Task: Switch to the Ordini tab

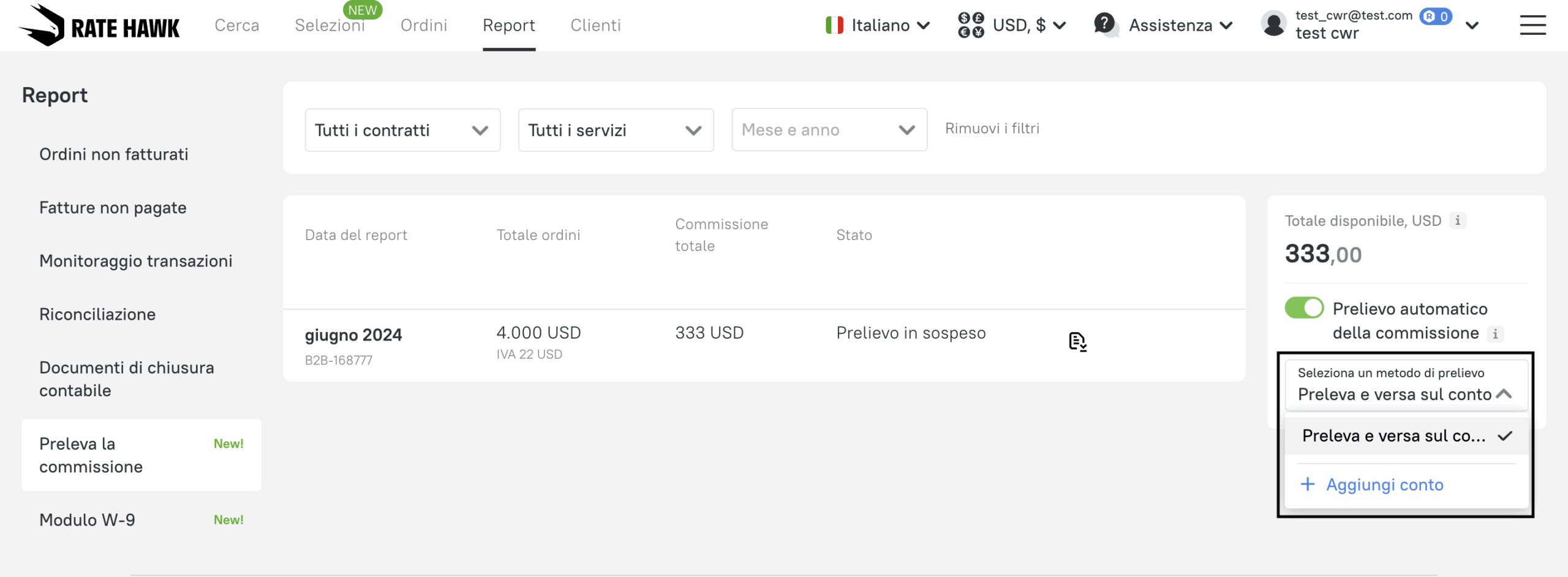Action: [x=424, y=26]
